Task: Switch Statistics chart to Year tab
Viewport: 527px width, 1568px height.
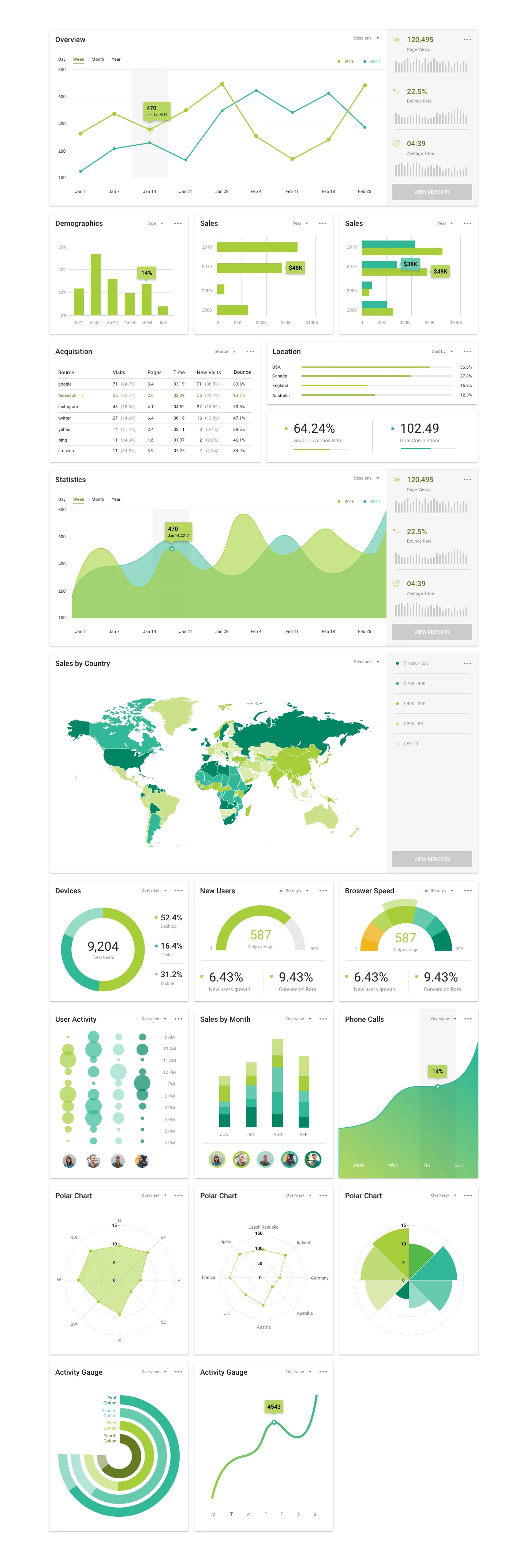Action: point(116,500)
